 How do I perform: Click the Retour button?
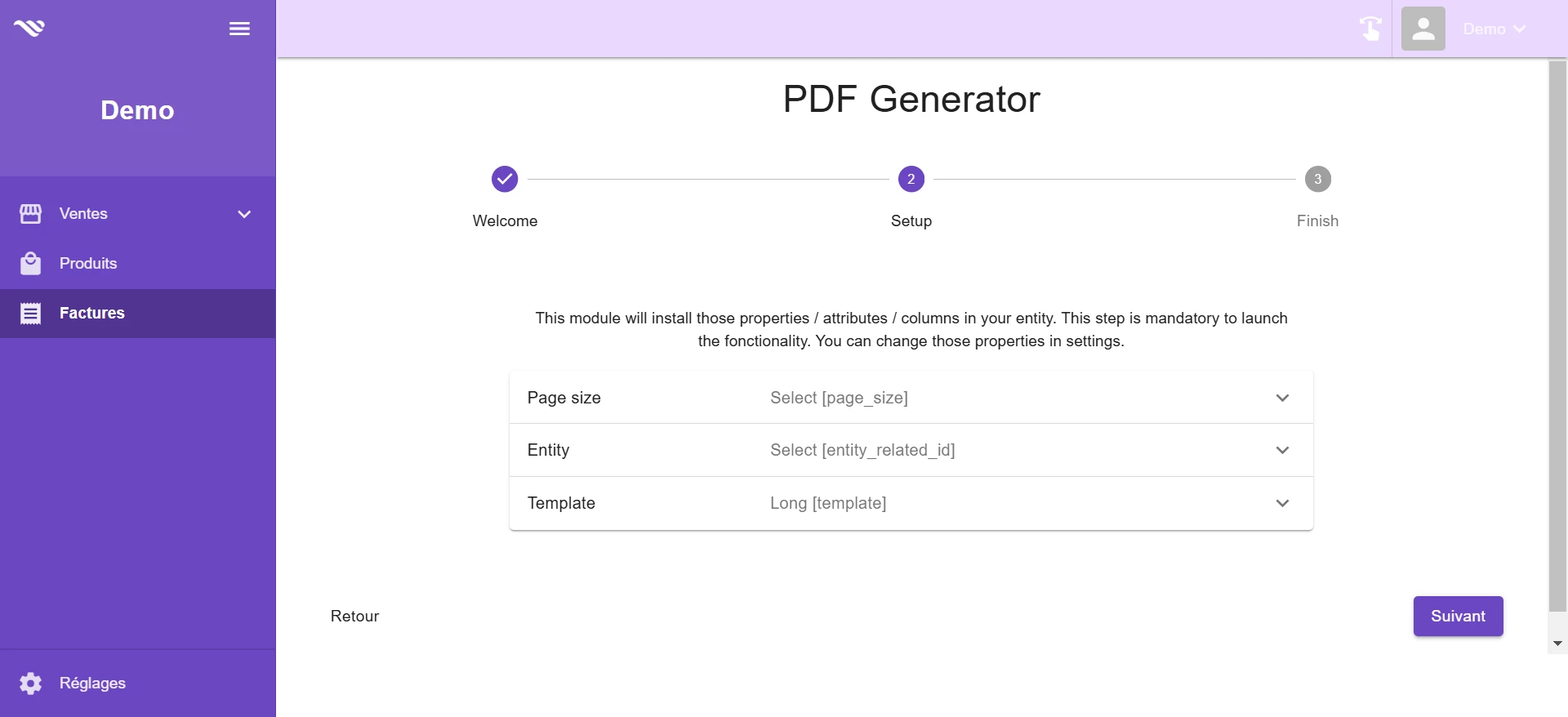[x=354, y=617]
